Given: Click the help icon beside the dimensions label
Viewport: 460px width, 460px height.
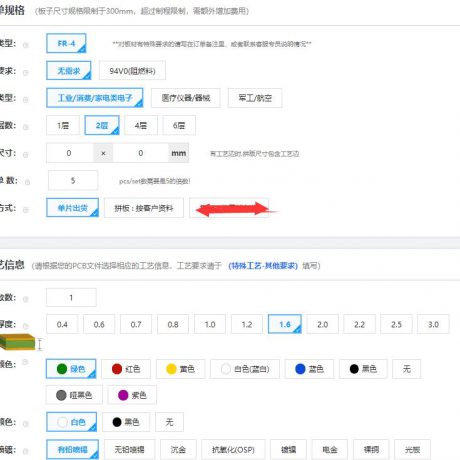Looking at the screenshot, I should 25,154.
